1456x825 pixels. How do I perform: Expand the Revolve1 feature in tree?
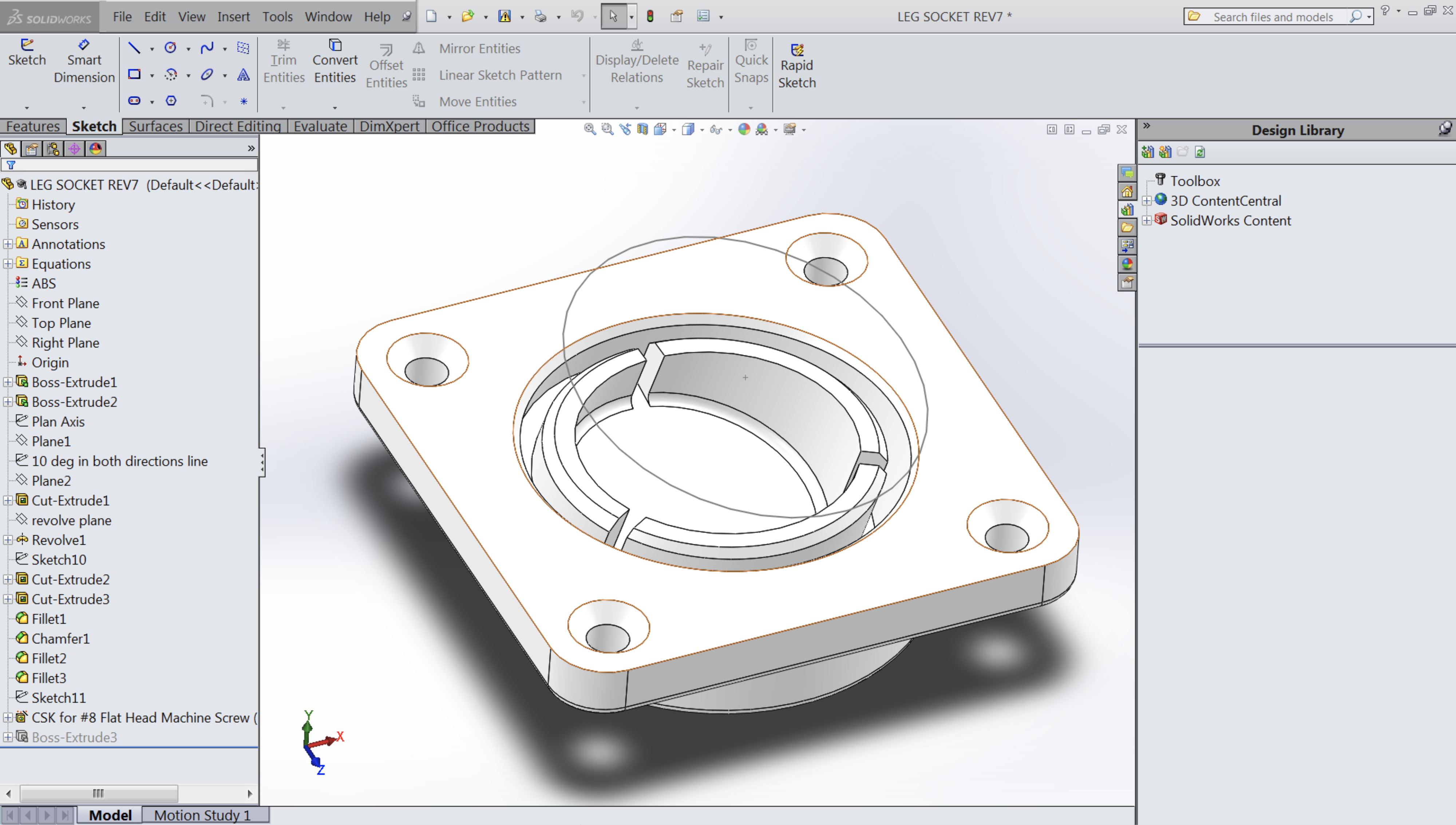[x=8, y=540]
